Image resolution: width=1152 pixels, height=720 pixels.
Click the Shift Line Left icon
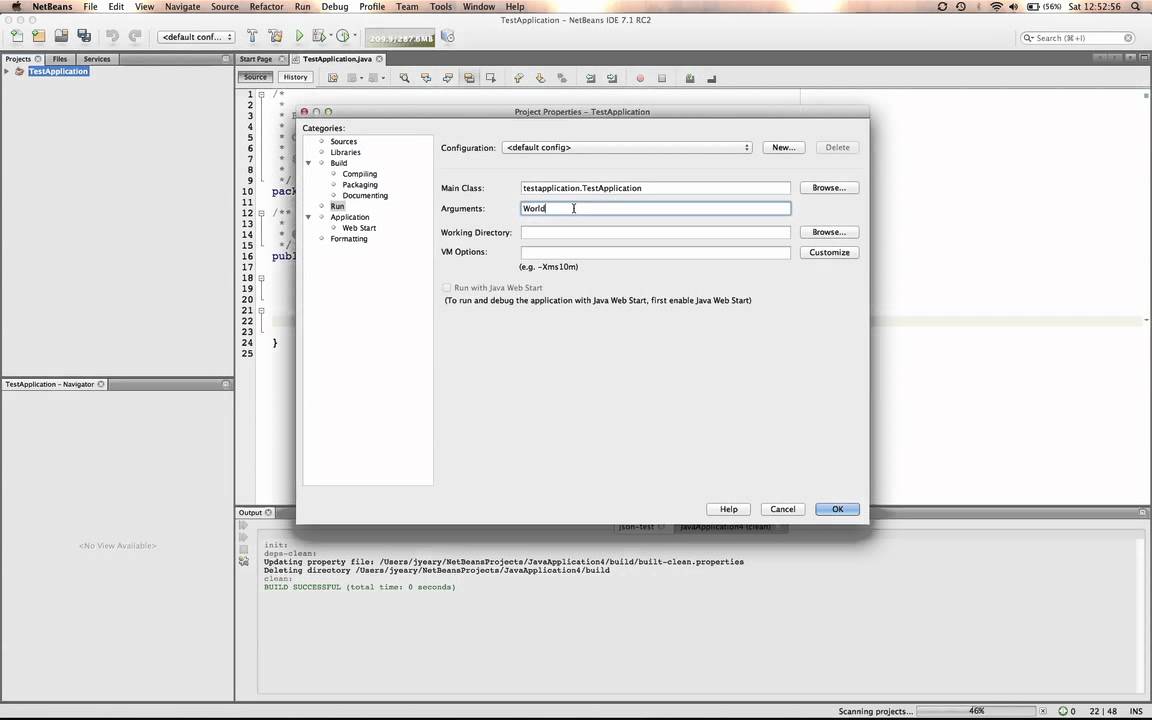tap(590, 78)
